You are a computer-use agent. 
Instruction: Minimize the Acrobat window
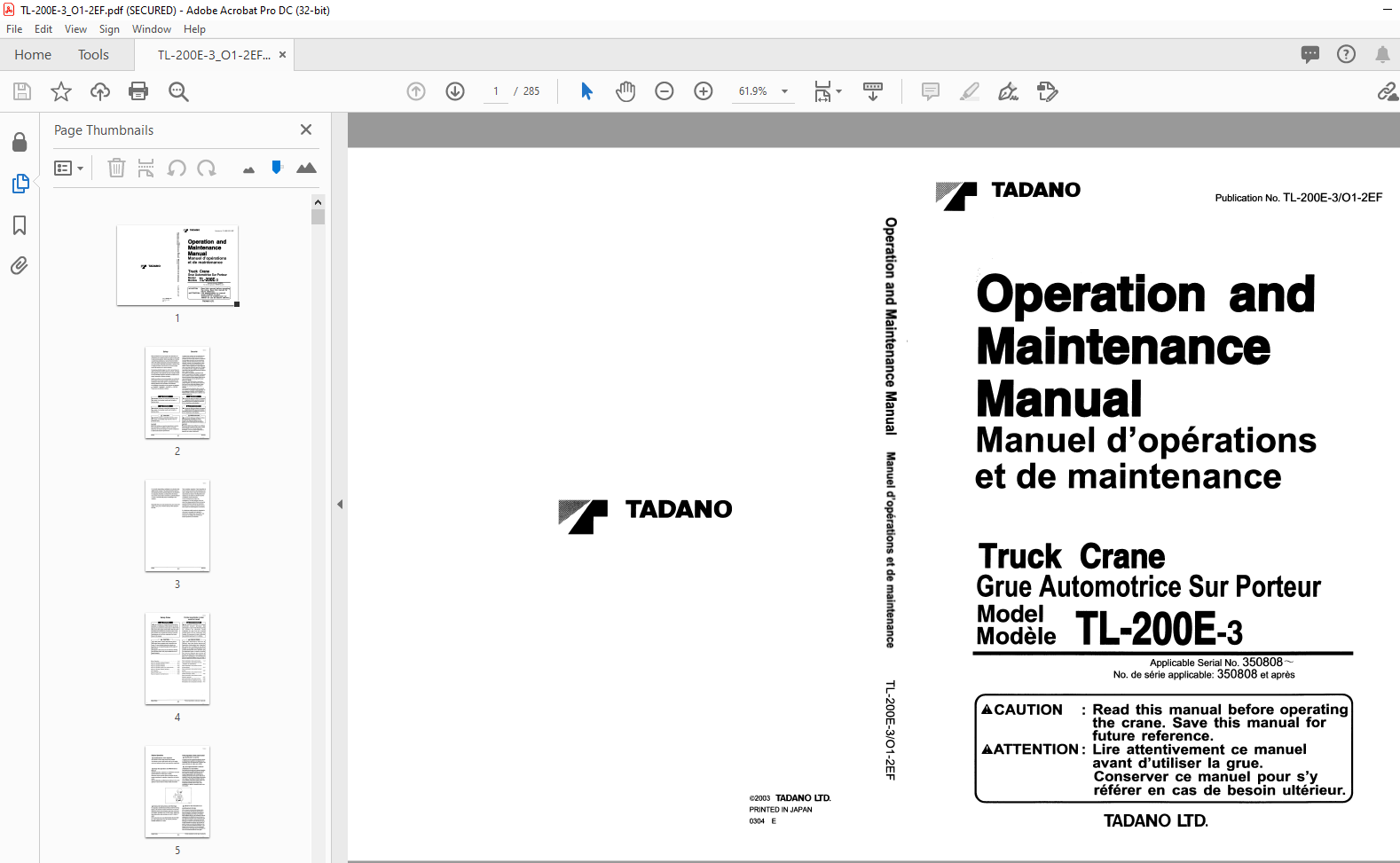(1388, 10)
